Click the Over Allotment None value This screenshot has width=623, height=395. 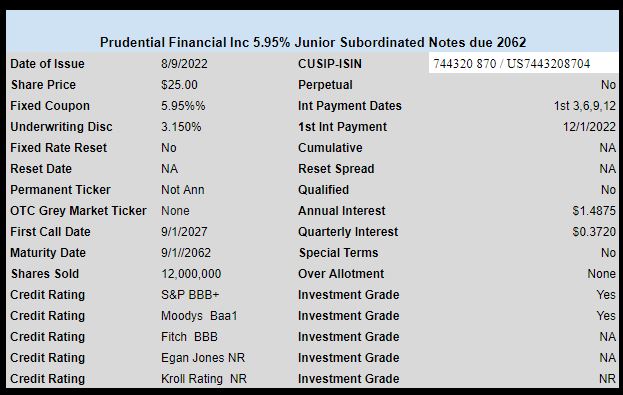click(602, 274)
